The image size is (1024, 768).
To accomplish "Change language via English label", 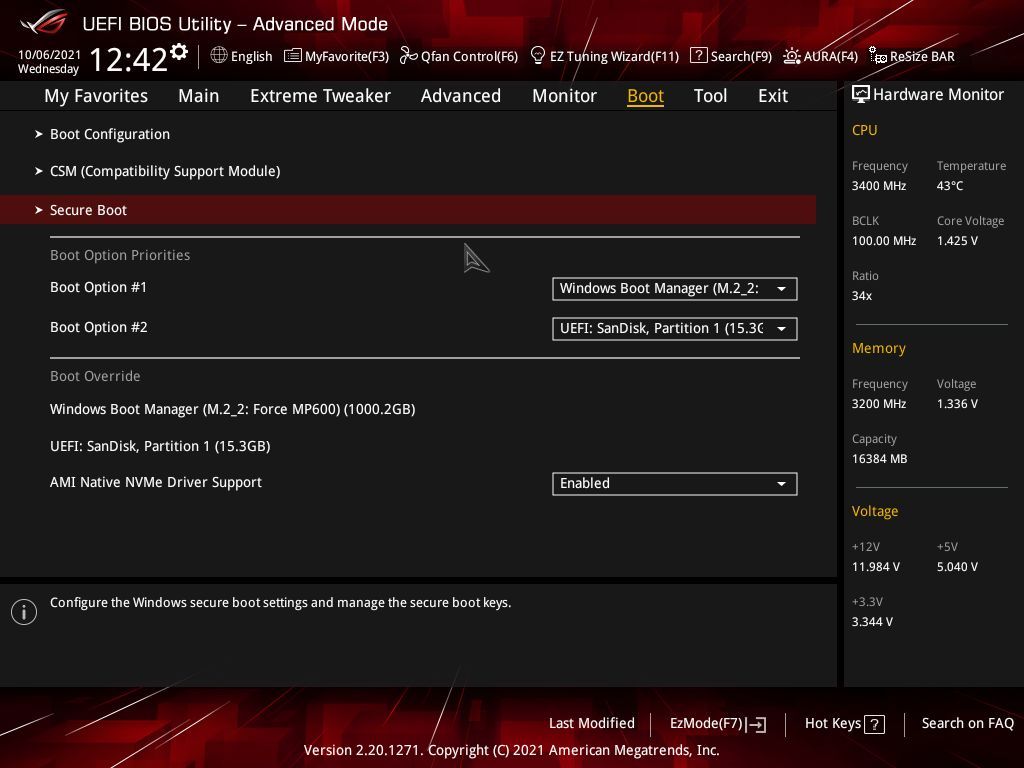I will (x=251, y=56).
